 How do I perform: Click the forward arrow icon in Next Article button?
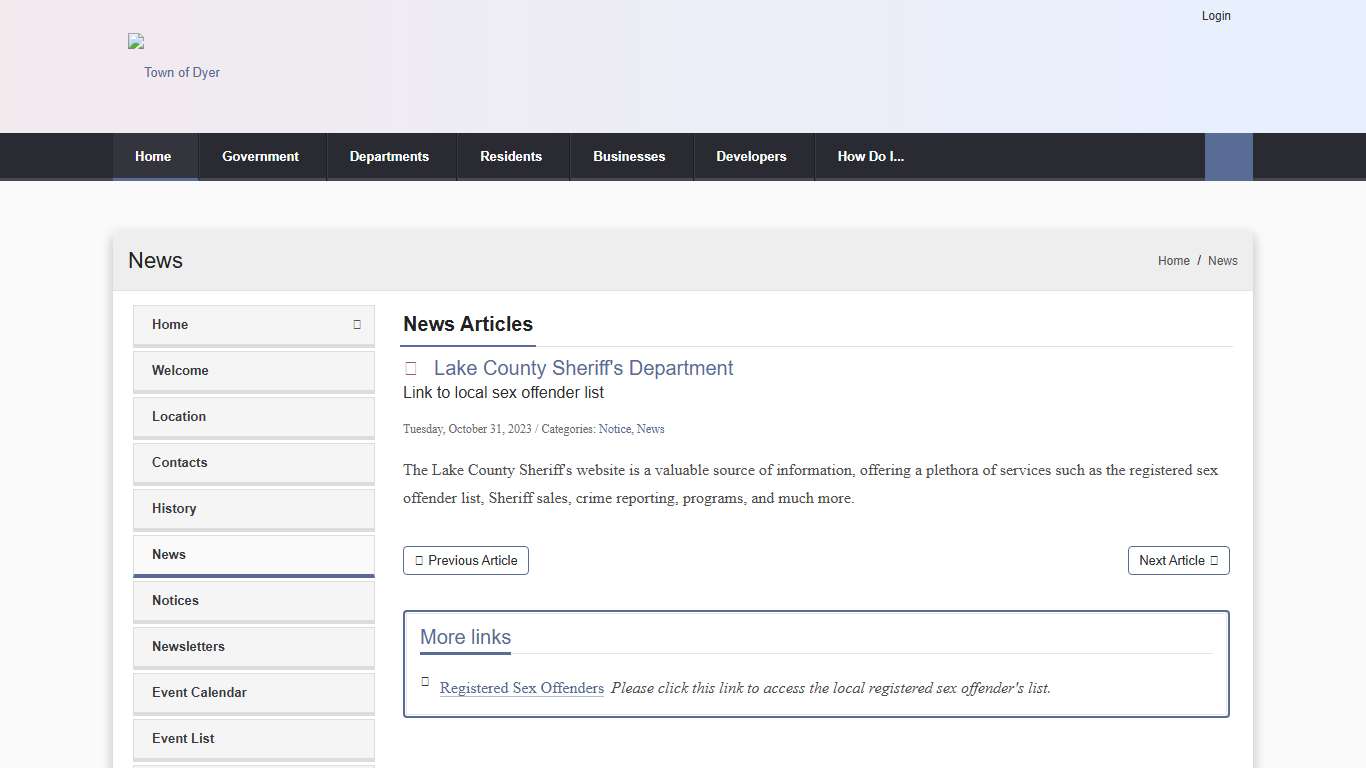(x=1215, y=560)
